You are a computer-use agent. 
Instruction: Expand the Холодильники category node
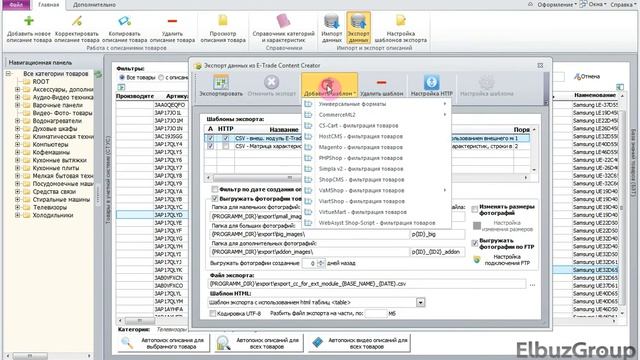(x=18, y=215)
